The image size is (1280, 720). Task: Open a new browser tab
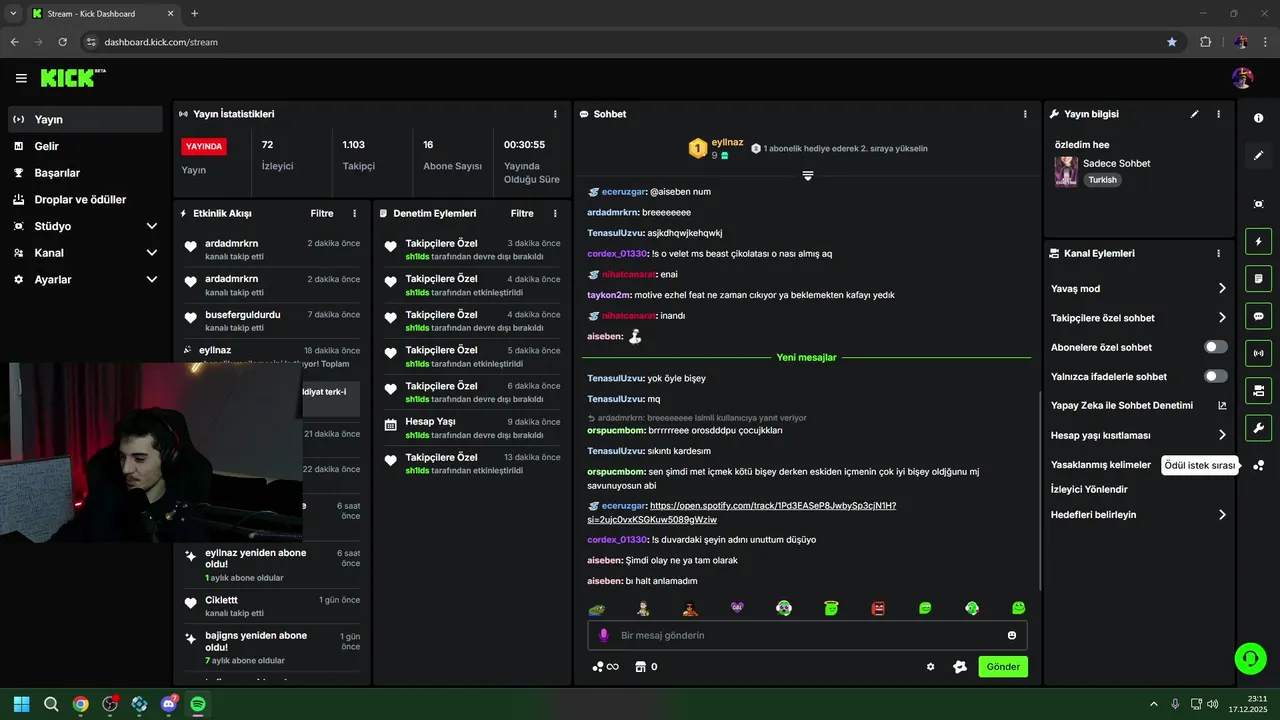click(x=194, y=14)
